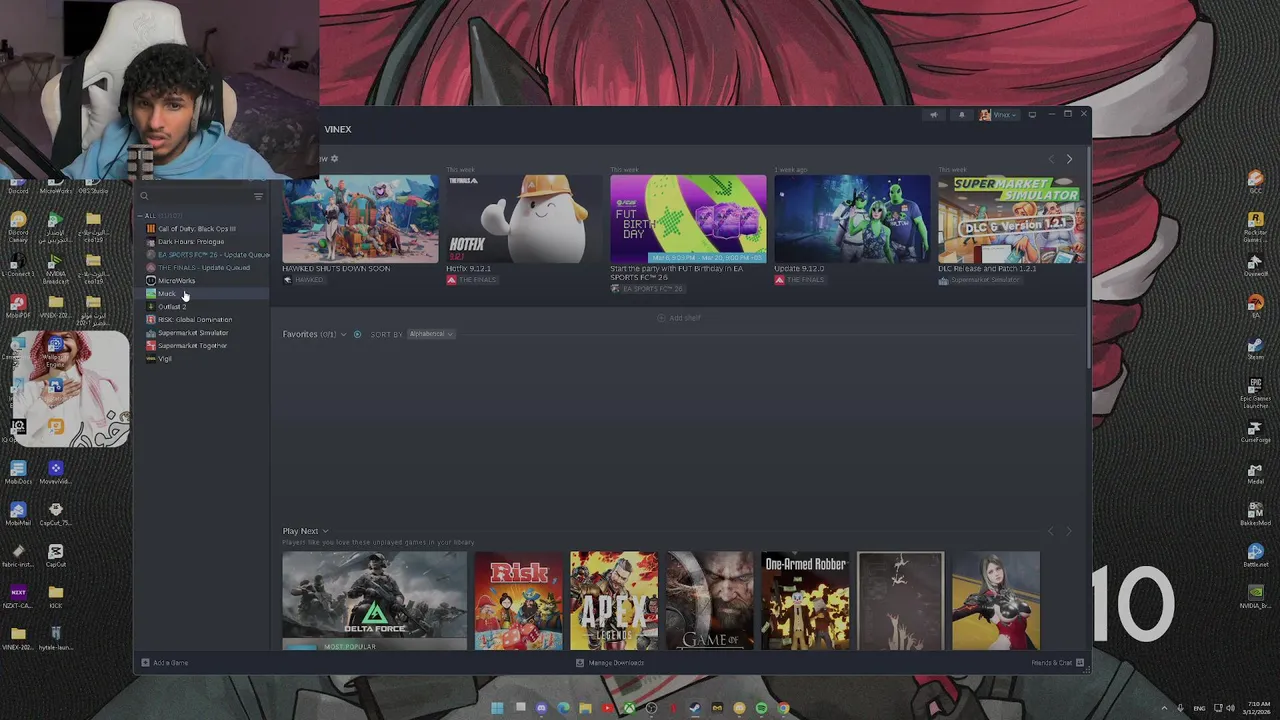This screenshot has width=1280, height=720.
Task: Open Xbox app from taskbar
Action: pyautogui.click(x=629, y=708)
